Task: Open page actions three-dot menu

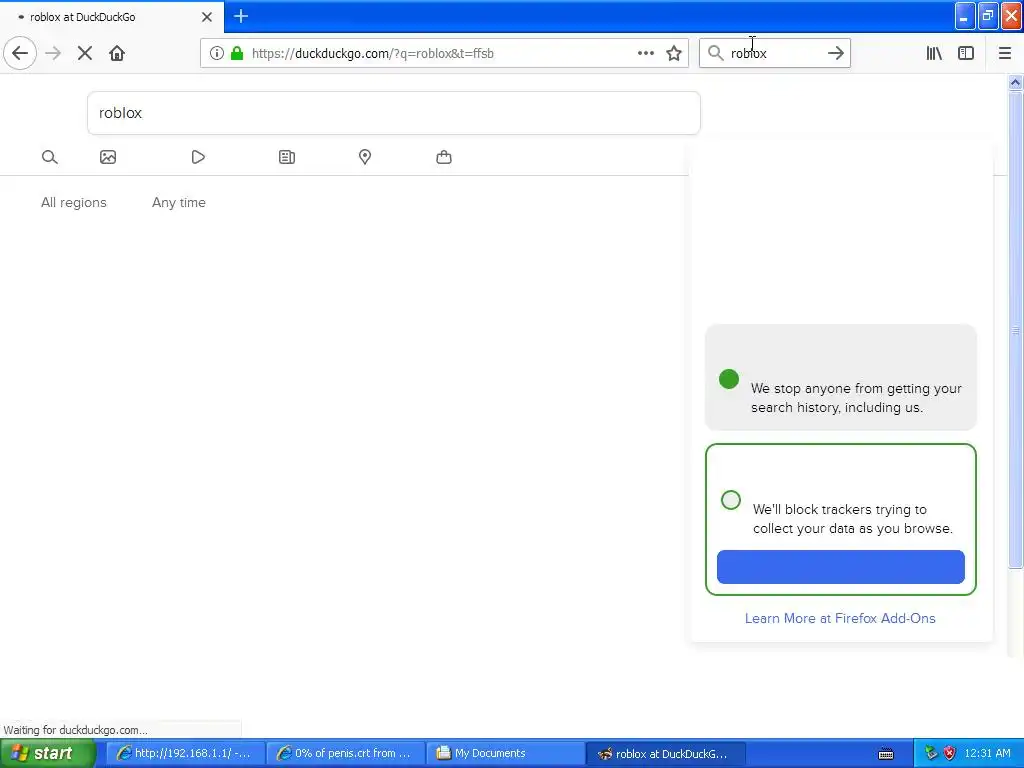Action: point(646,53)
